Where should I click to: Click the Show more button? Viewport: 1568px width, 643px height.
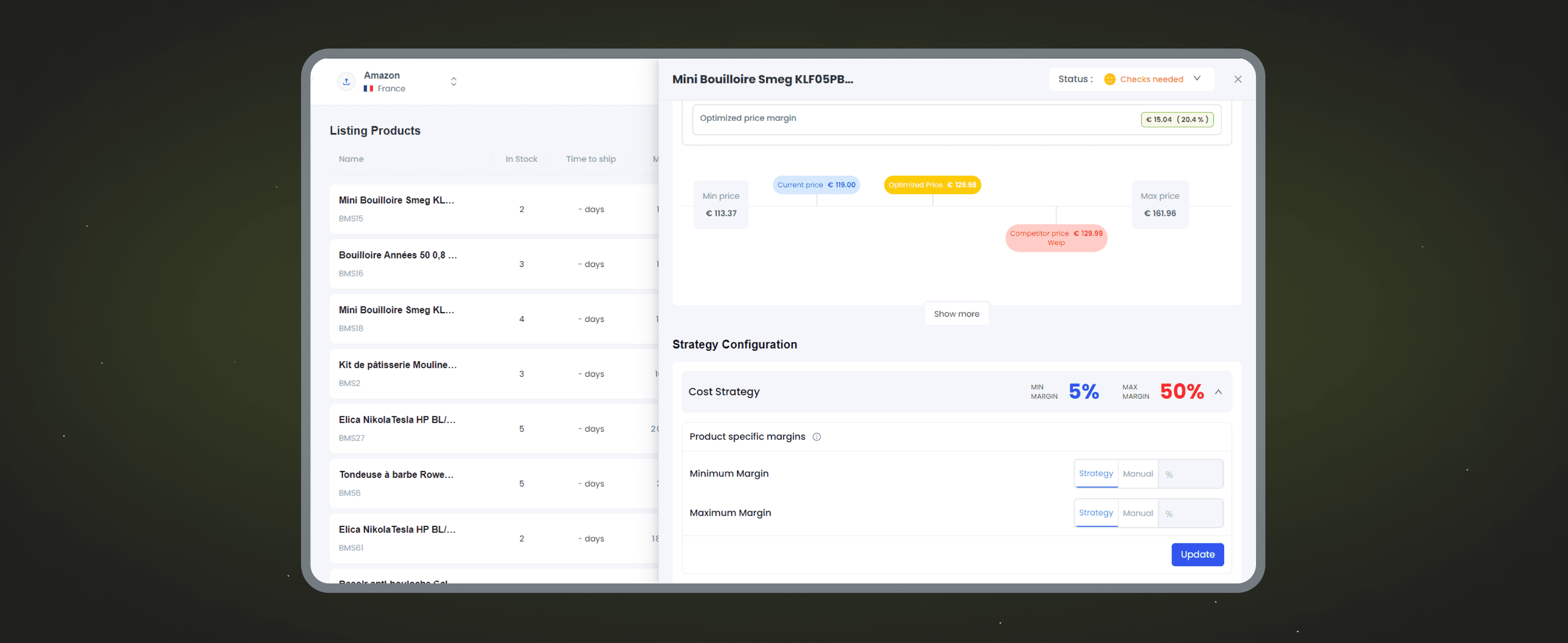[x=956, y=314]
